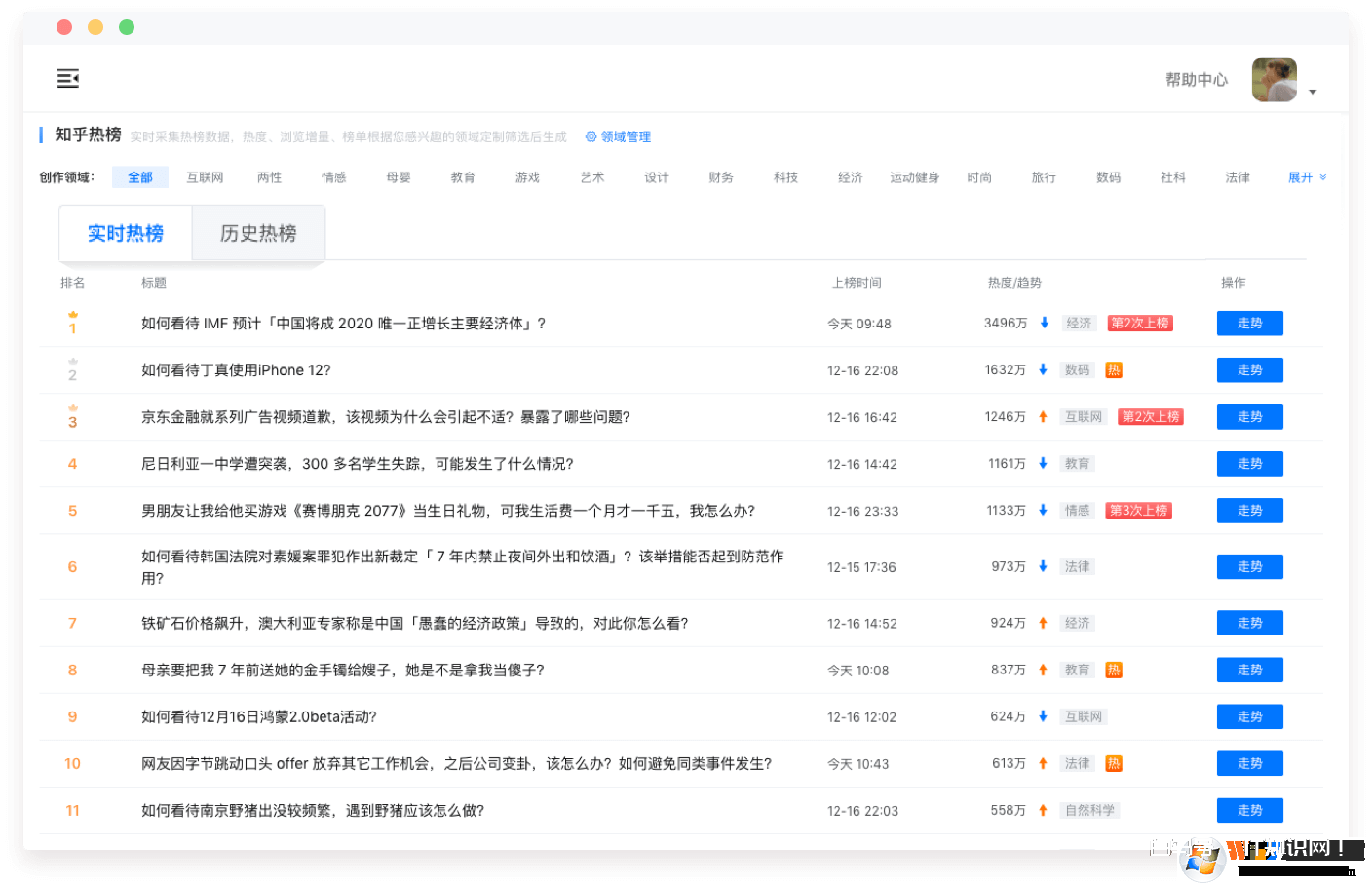
Task: Collapse the sidebar with hamburger menu icon
Action: point(67,79)
